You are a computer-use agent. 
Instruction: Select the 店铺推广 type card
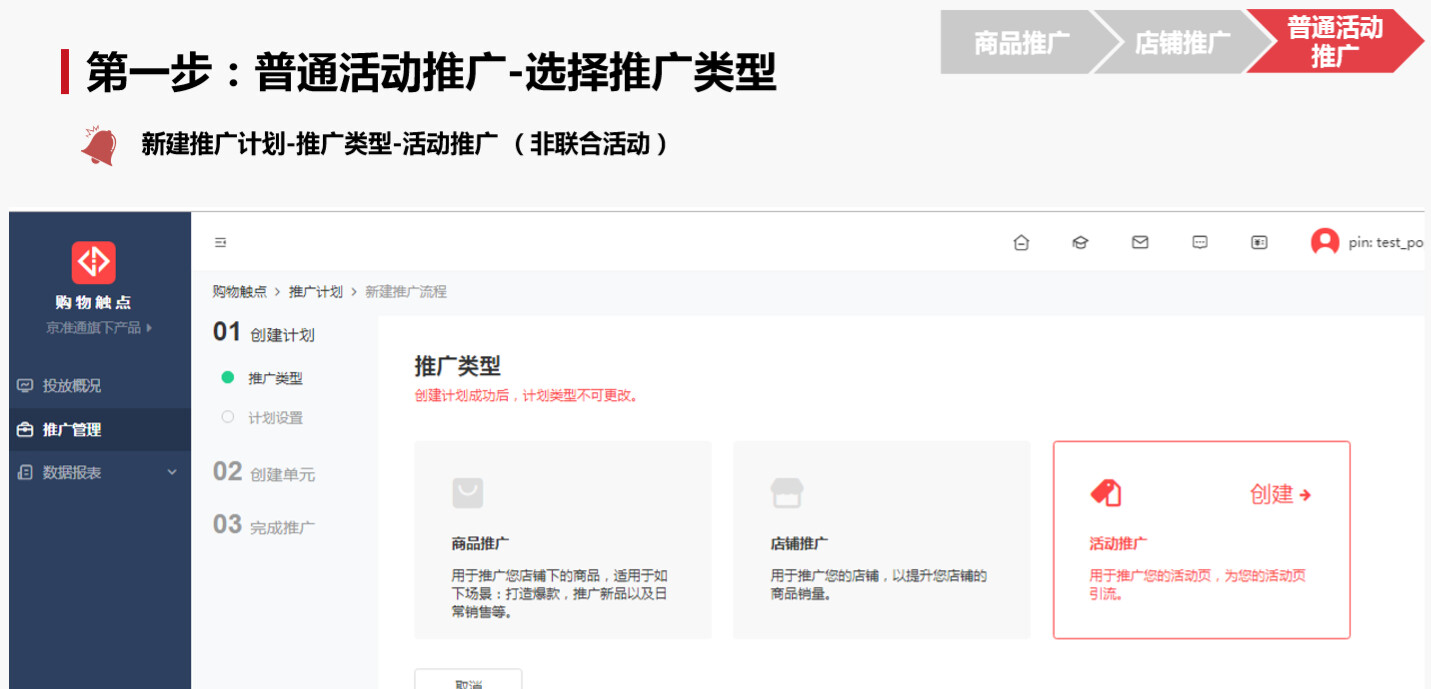881,540
